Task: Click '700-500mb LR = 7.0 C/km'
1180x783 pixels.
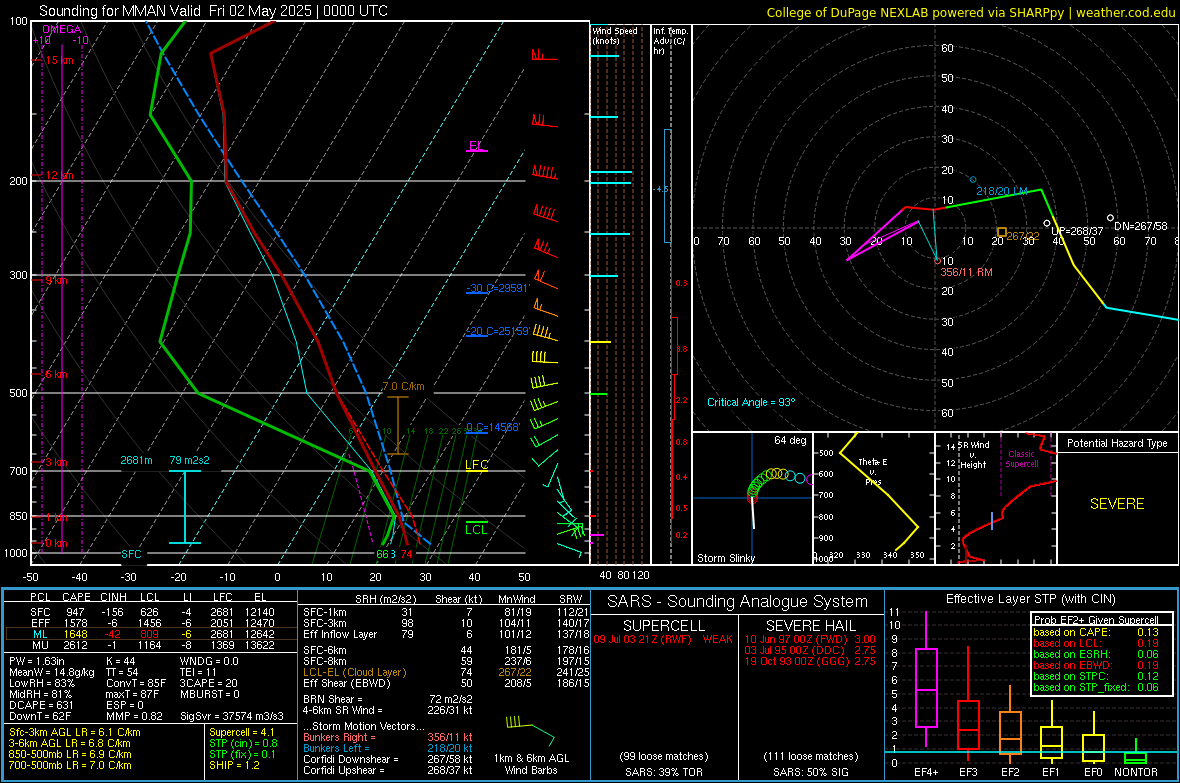Action: click(70, 766)
